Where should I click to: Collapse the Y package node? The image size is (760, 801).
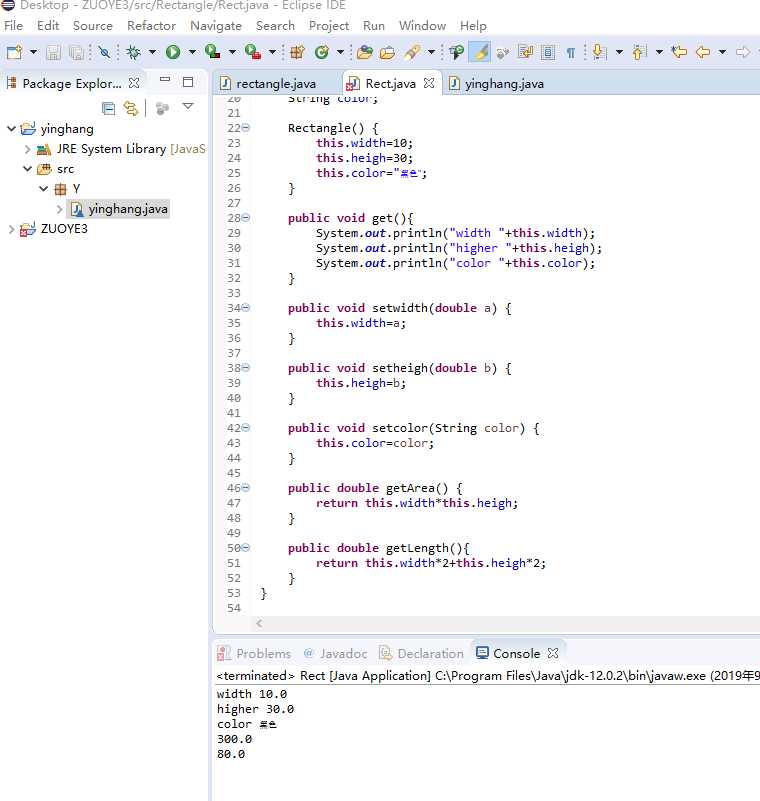coord(44,189)
